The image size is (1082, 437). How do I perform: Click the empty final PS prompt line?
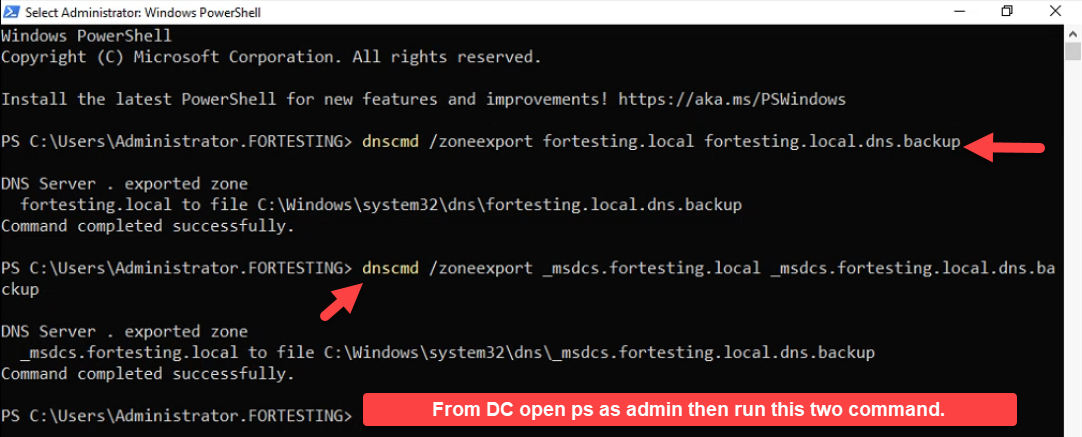tap(177, 416)
